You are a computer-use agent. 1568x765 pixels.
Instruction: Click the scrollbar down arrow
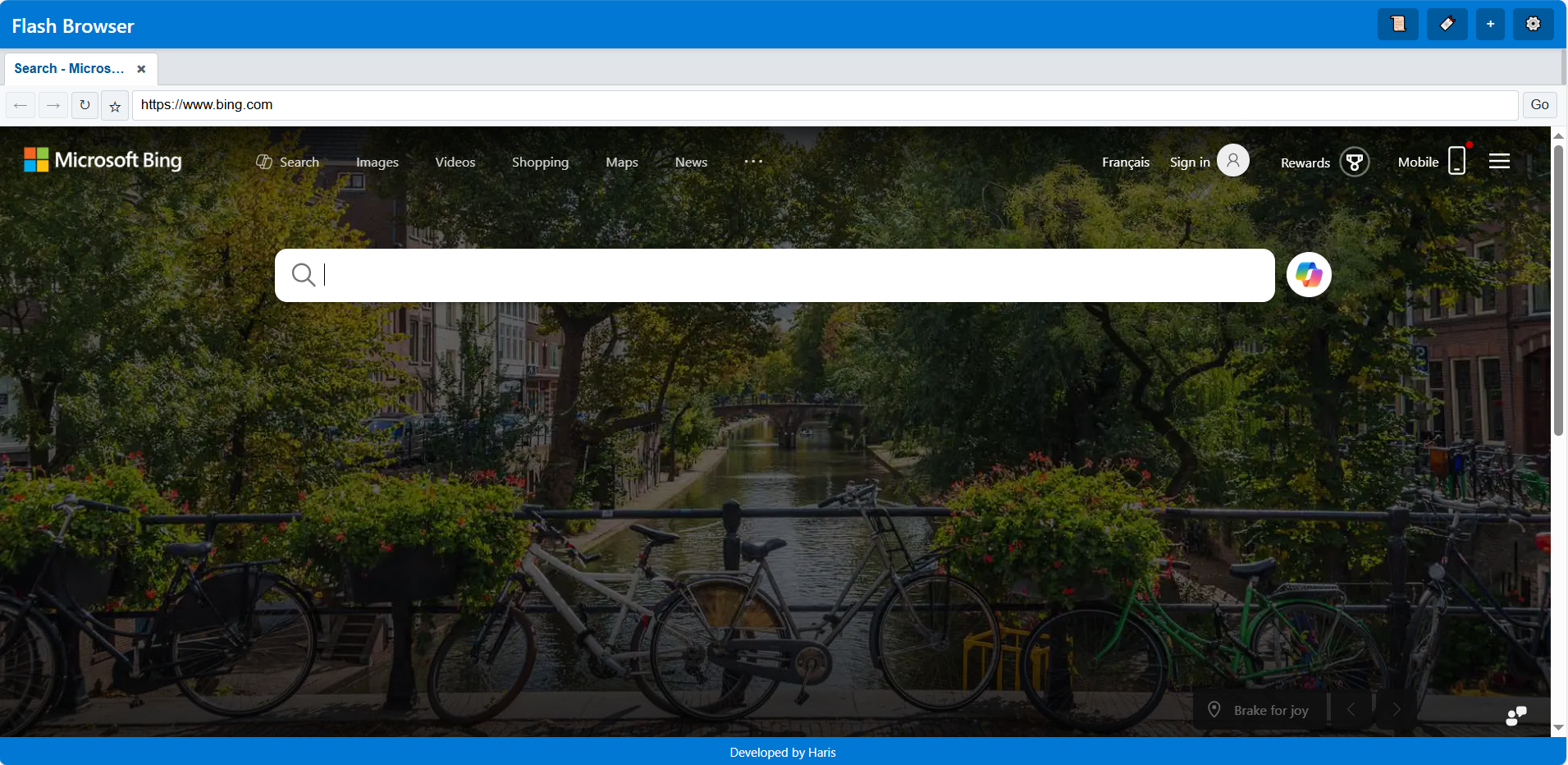pos(1559,728)
